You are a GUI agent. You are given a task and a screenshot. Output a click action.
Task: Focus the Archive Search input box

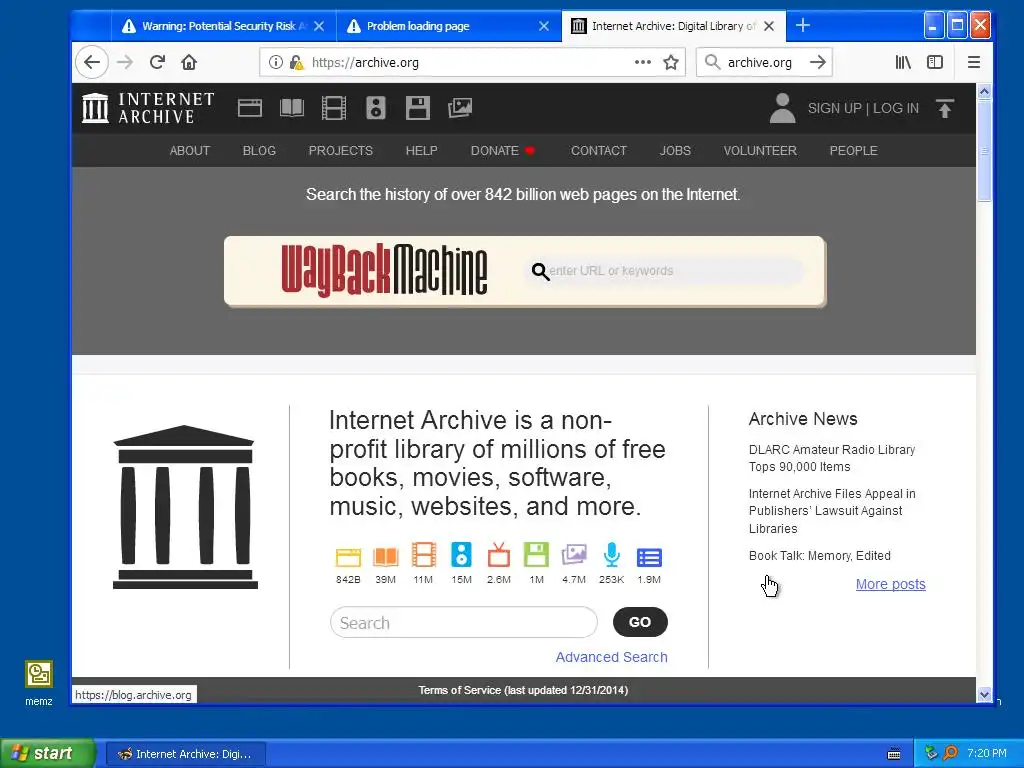[x=464, y=622]
